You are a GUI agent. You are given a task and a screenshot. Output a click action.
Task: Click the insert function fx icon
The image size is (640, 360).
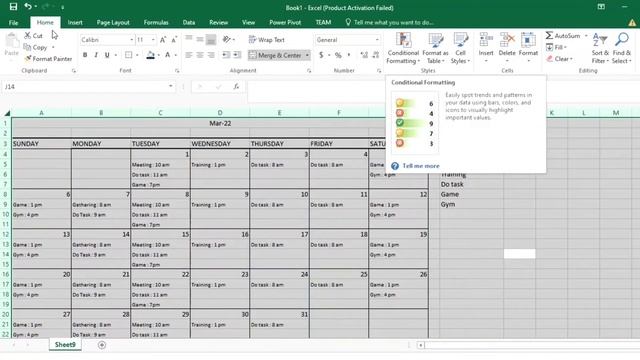pyautogui.click(x=236, y=87)
